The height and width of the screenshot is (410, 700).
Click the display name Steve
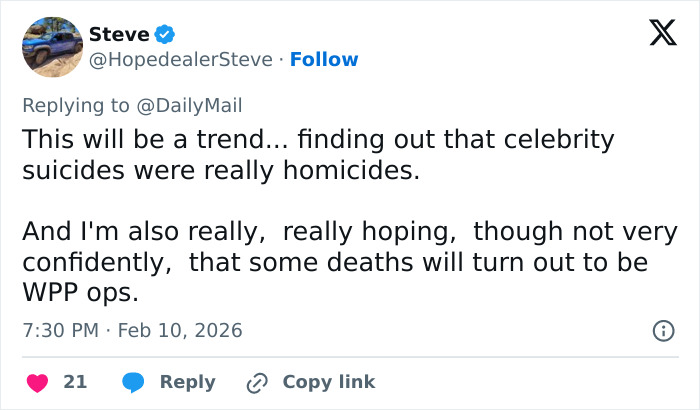(119, 34)
